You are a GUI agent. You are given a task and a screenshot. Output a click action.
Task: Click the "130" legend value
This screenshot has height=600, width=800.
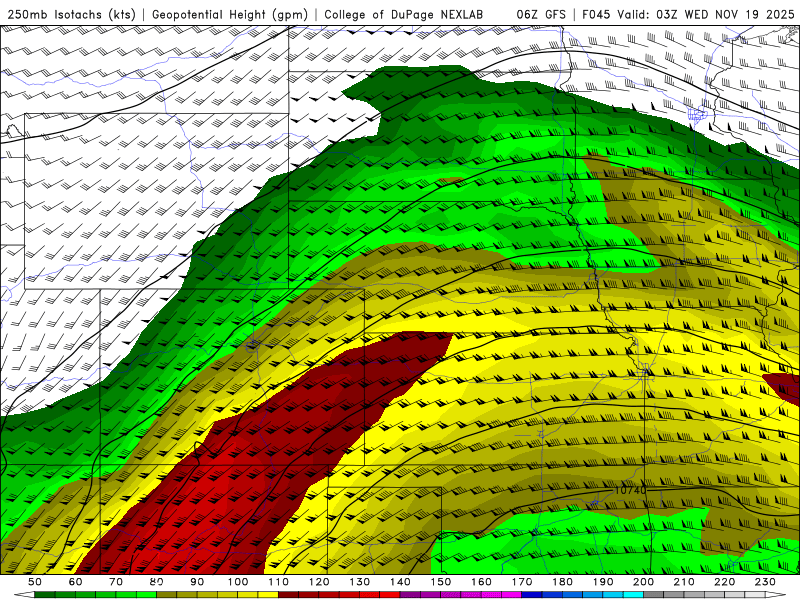(360, 582)
